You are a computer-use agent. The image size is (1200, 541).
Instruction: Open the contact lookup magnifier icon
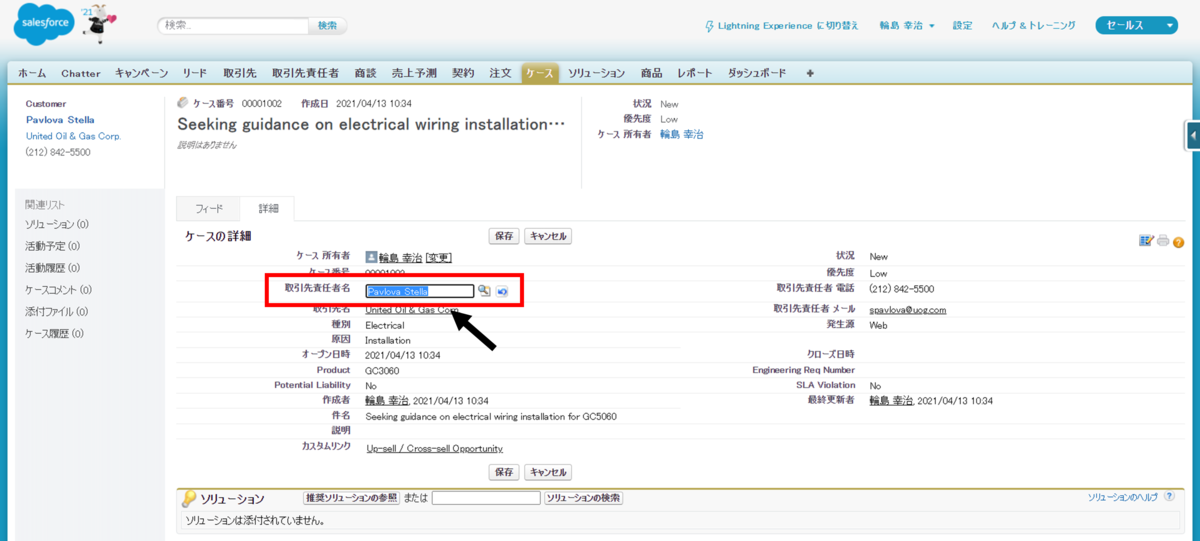tap(484, 291)
